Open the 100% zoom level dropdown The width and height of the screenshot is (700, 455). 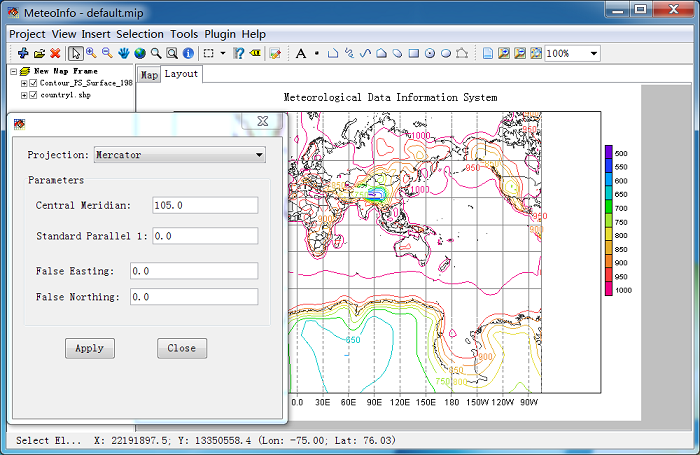tap(594, 54)
